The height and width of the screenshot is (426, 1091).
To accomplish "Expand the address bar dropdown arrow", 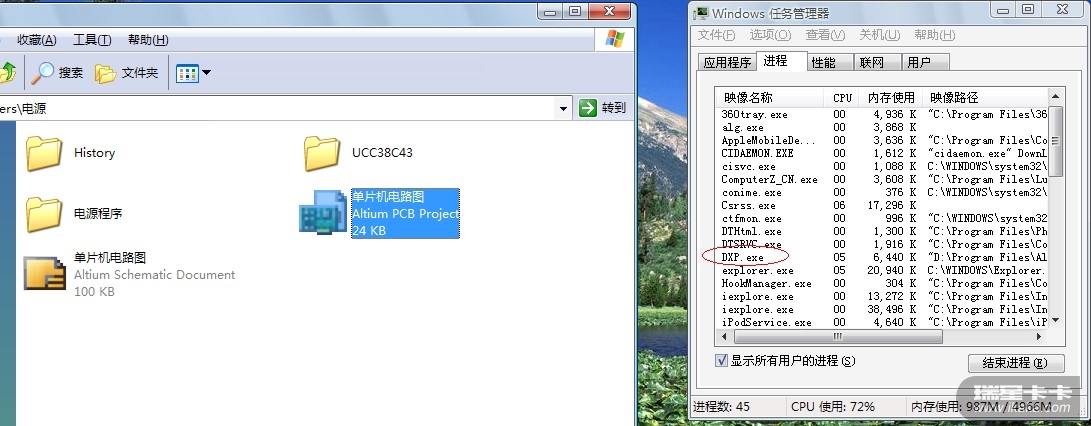I will coord(564,109).
